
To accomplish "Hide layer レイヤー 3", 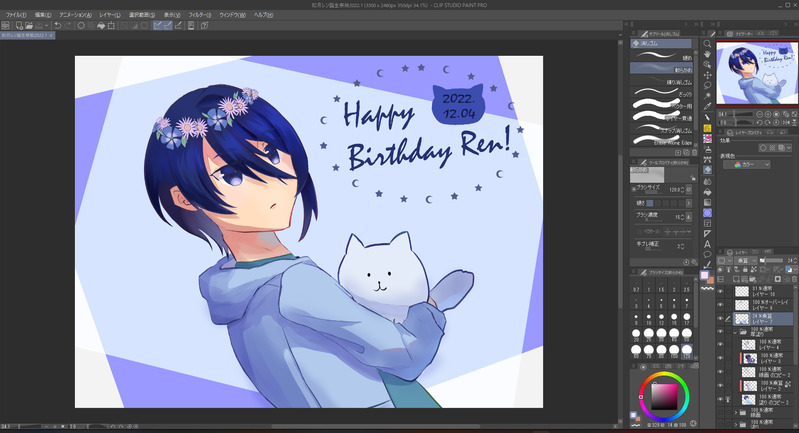I will (x=721, y=358).
